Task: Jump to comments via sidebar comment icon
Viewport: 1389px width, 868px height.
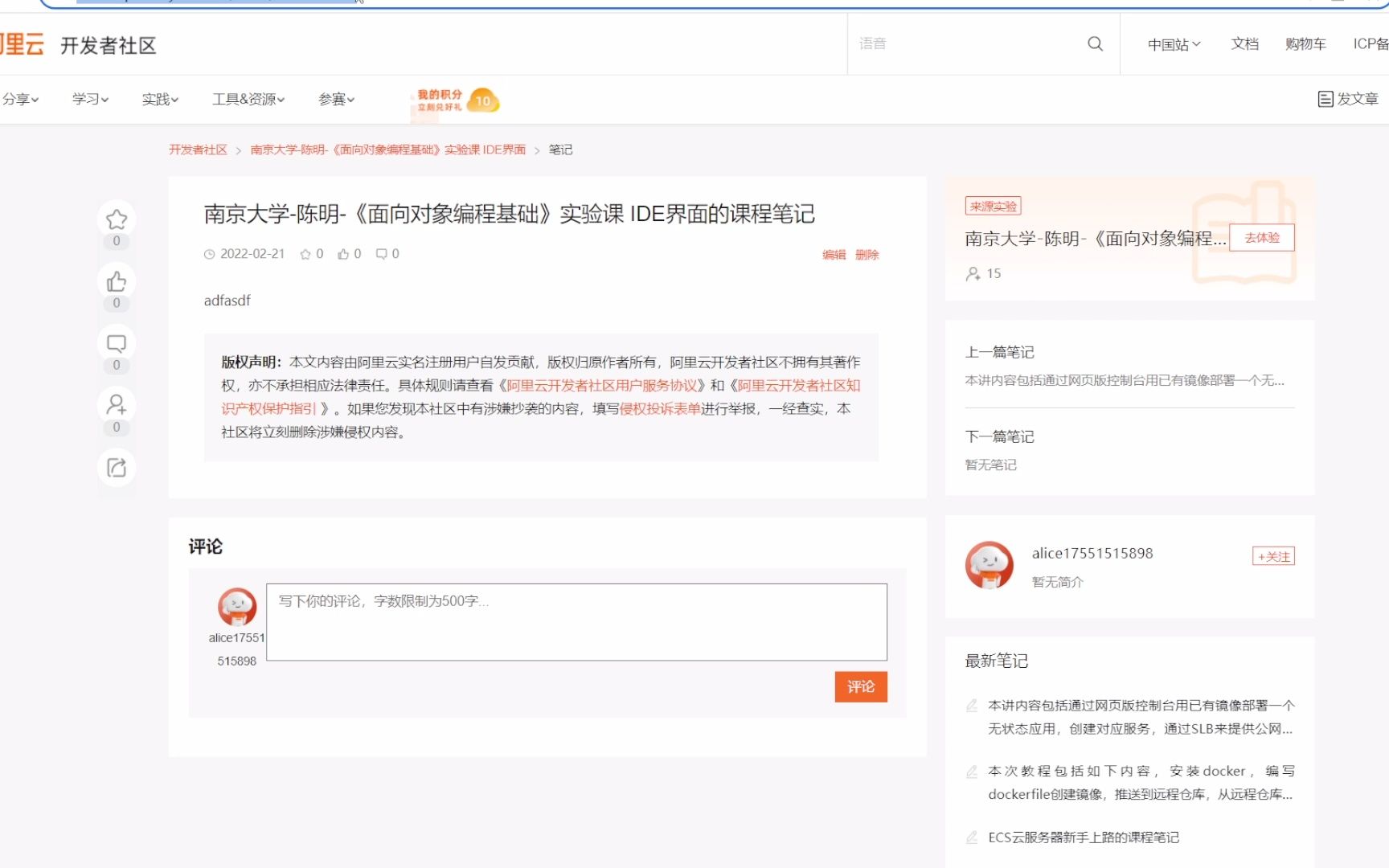Action: [117, 344]
